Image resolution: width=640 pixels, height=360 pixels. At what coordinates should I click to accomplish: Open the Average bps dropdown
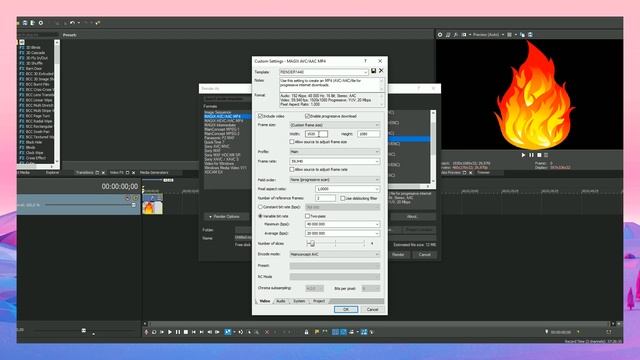coord(342,233)
